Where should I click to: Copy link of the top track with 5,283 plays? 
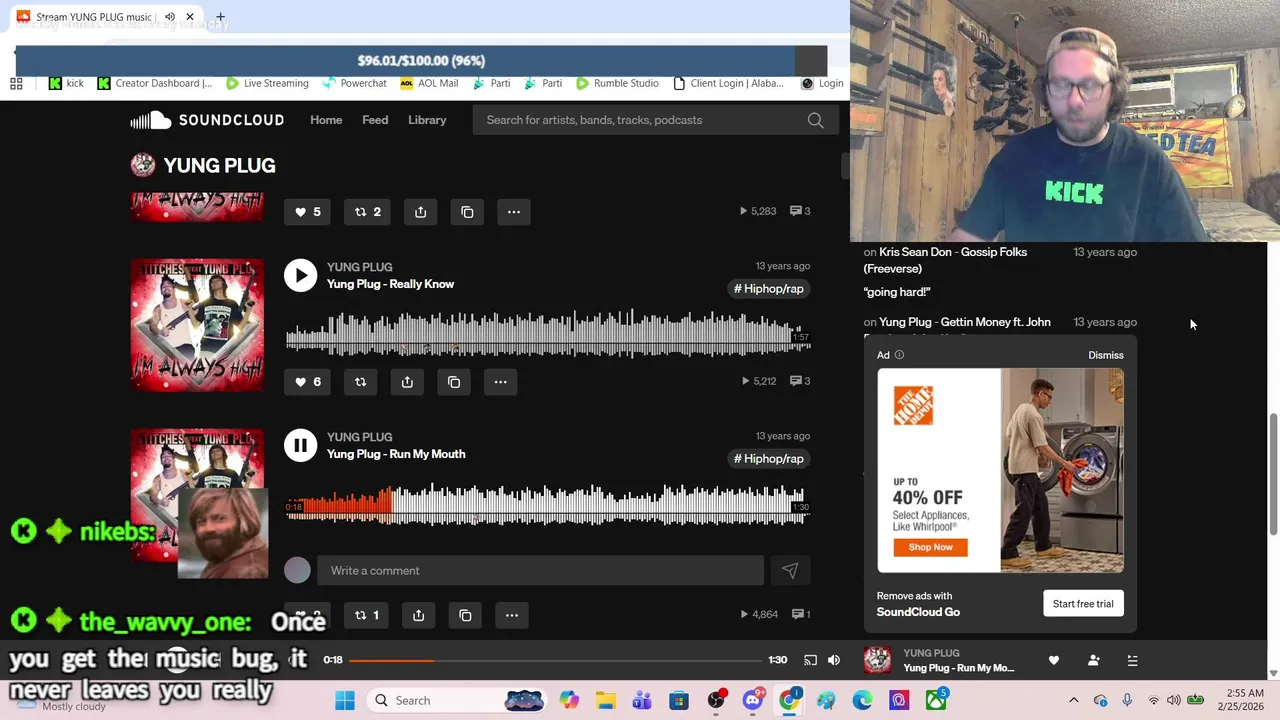point(467,211)
